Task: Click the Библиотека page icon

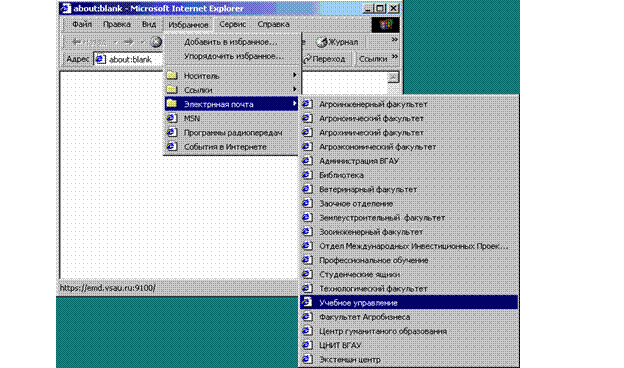Action: 307,175
